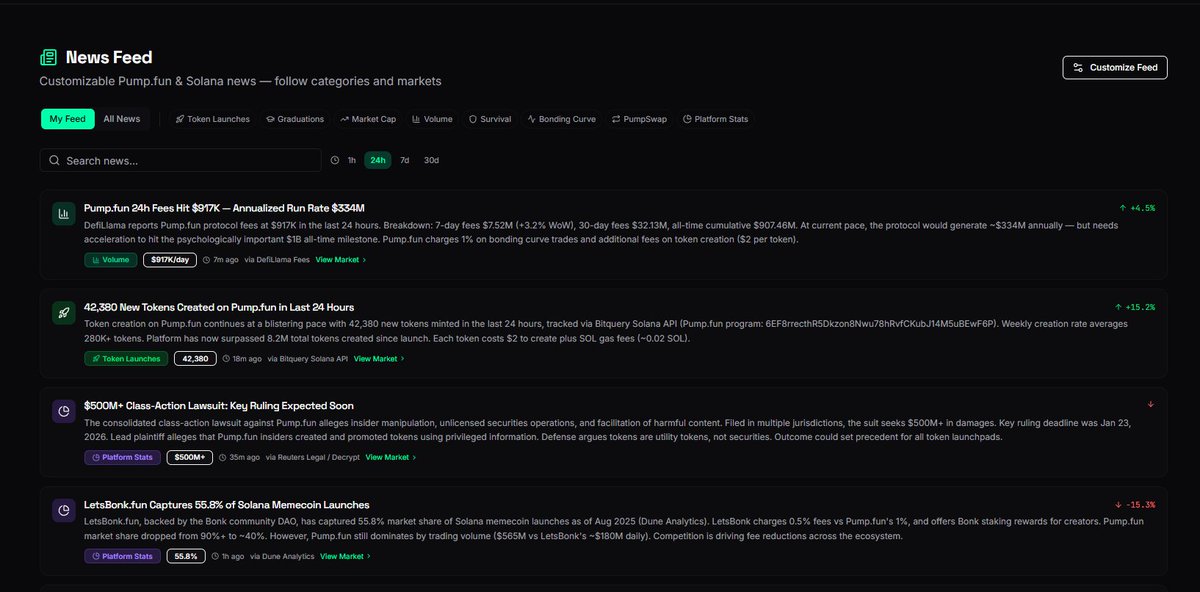
Task: Select the 1h time range
Action: (x=351, y=160)
